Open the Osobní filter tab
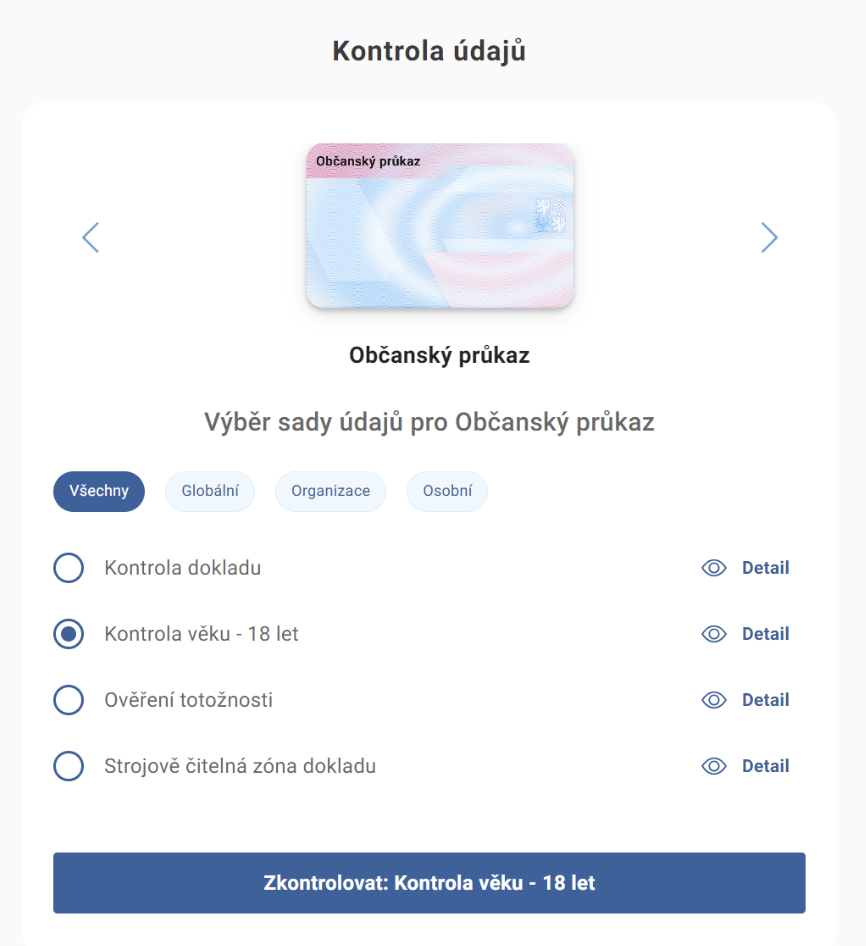Viewport: 866px width, 946px height. (447, 491)
